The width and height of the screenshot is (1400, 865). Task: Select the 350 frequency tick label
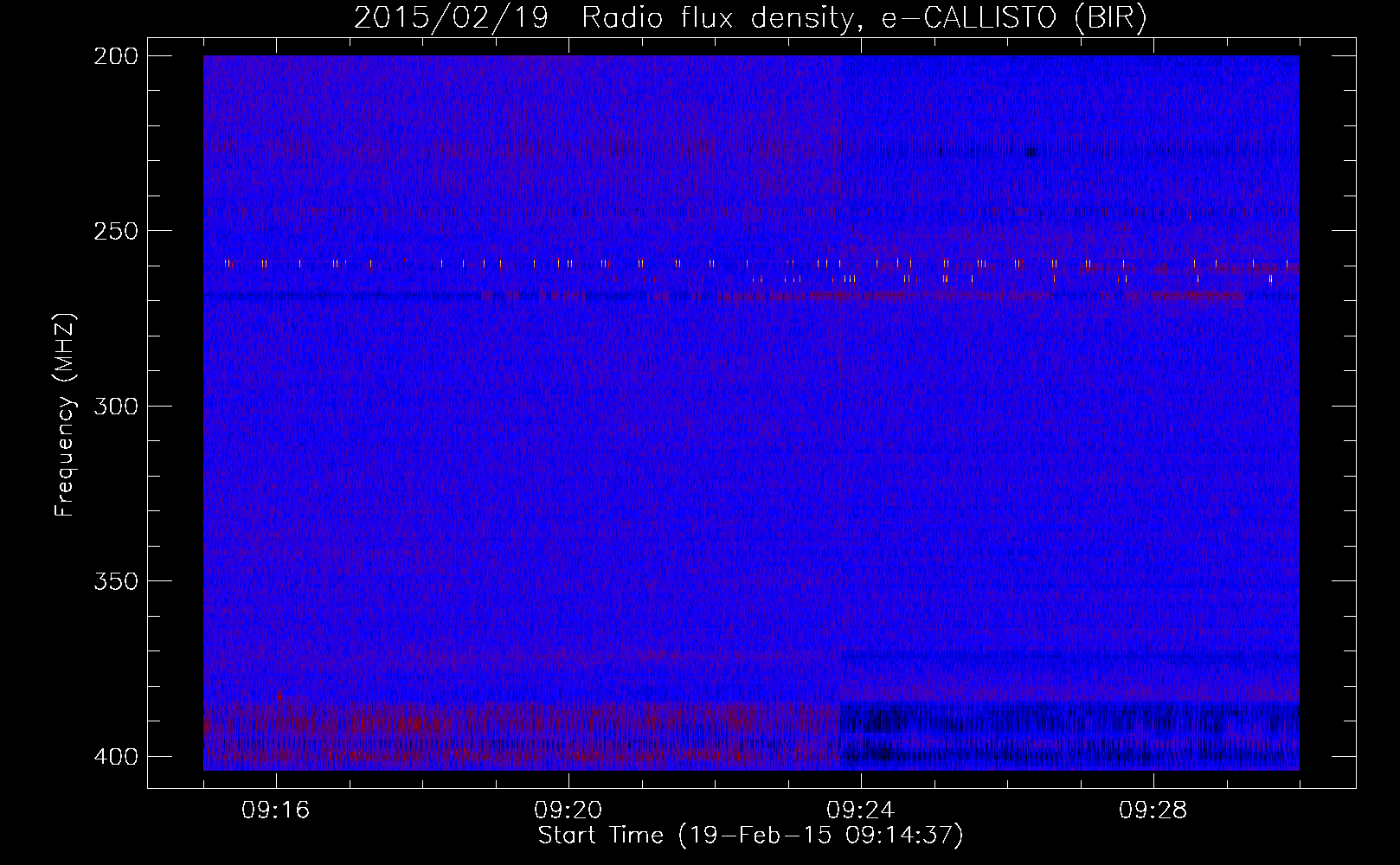coord(116,581)
